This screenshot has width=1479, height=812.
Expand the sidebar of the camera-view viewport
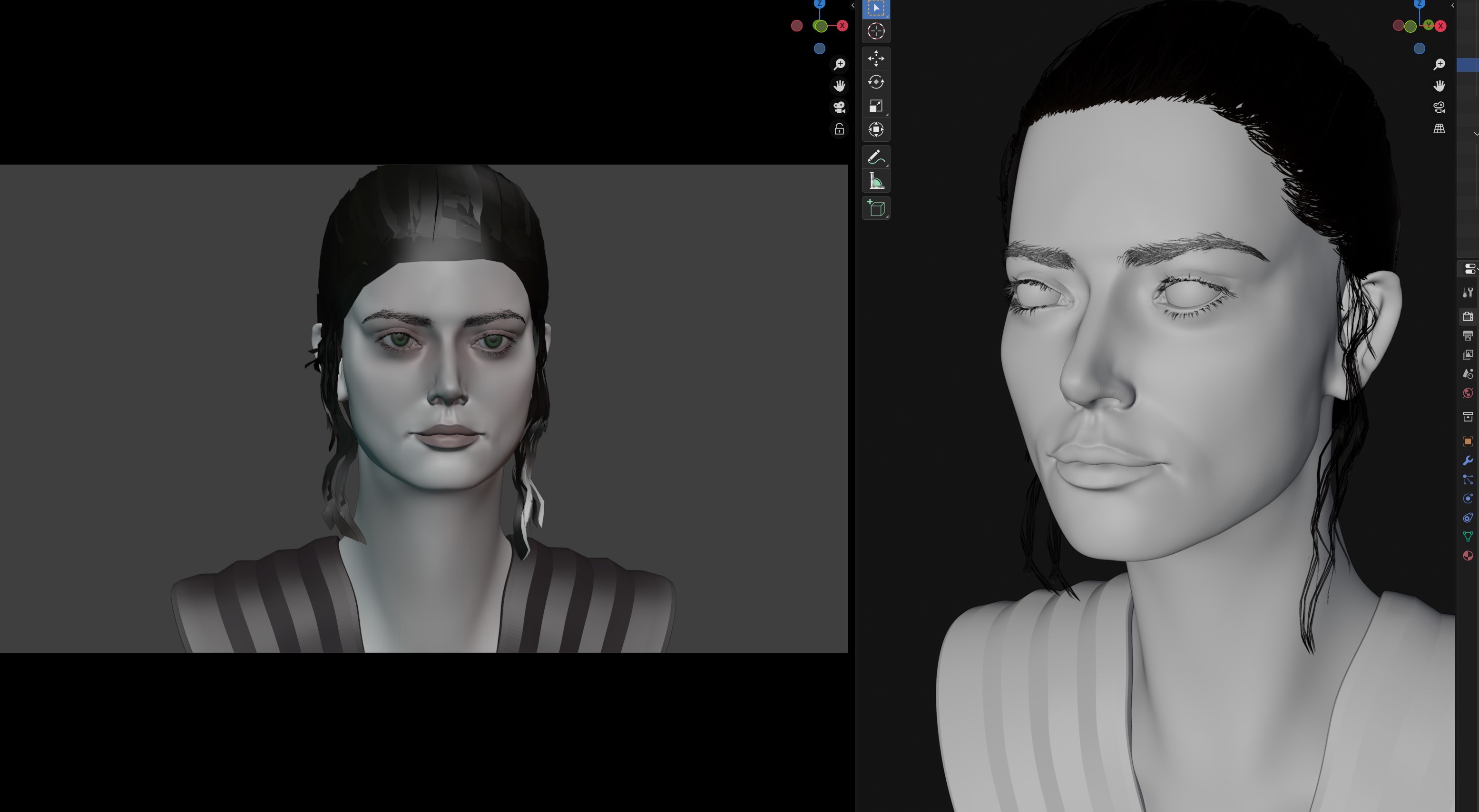pos(852,5)
